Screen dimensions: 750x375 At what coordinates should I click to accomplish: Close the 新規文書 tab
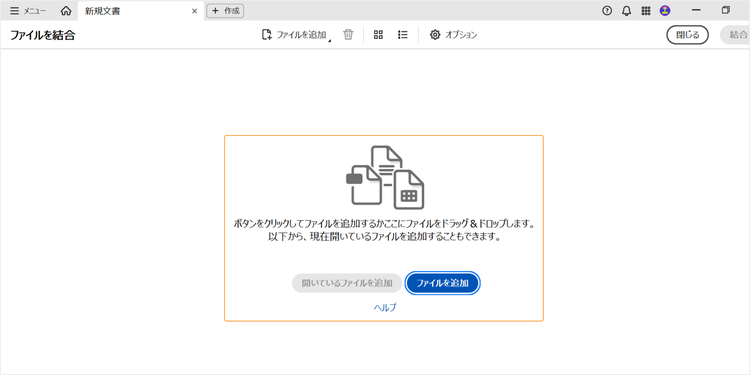coord(194,11)
